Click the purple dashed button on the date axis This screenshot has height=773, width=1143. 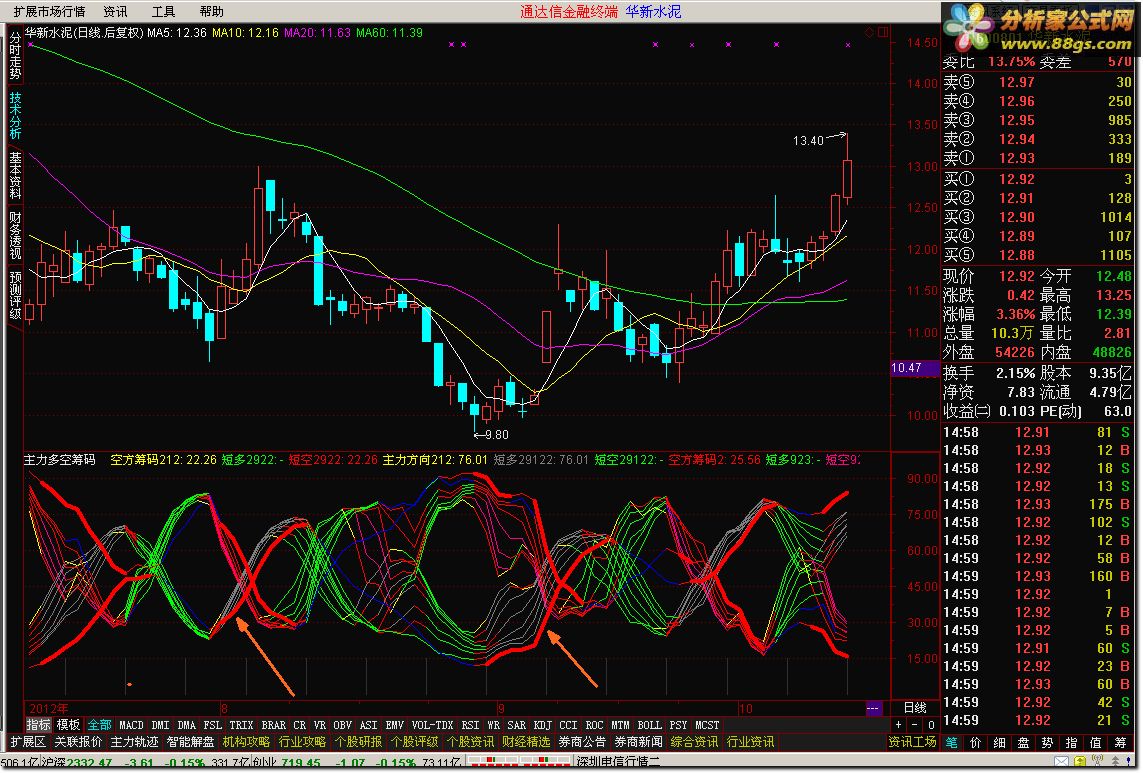873,708
